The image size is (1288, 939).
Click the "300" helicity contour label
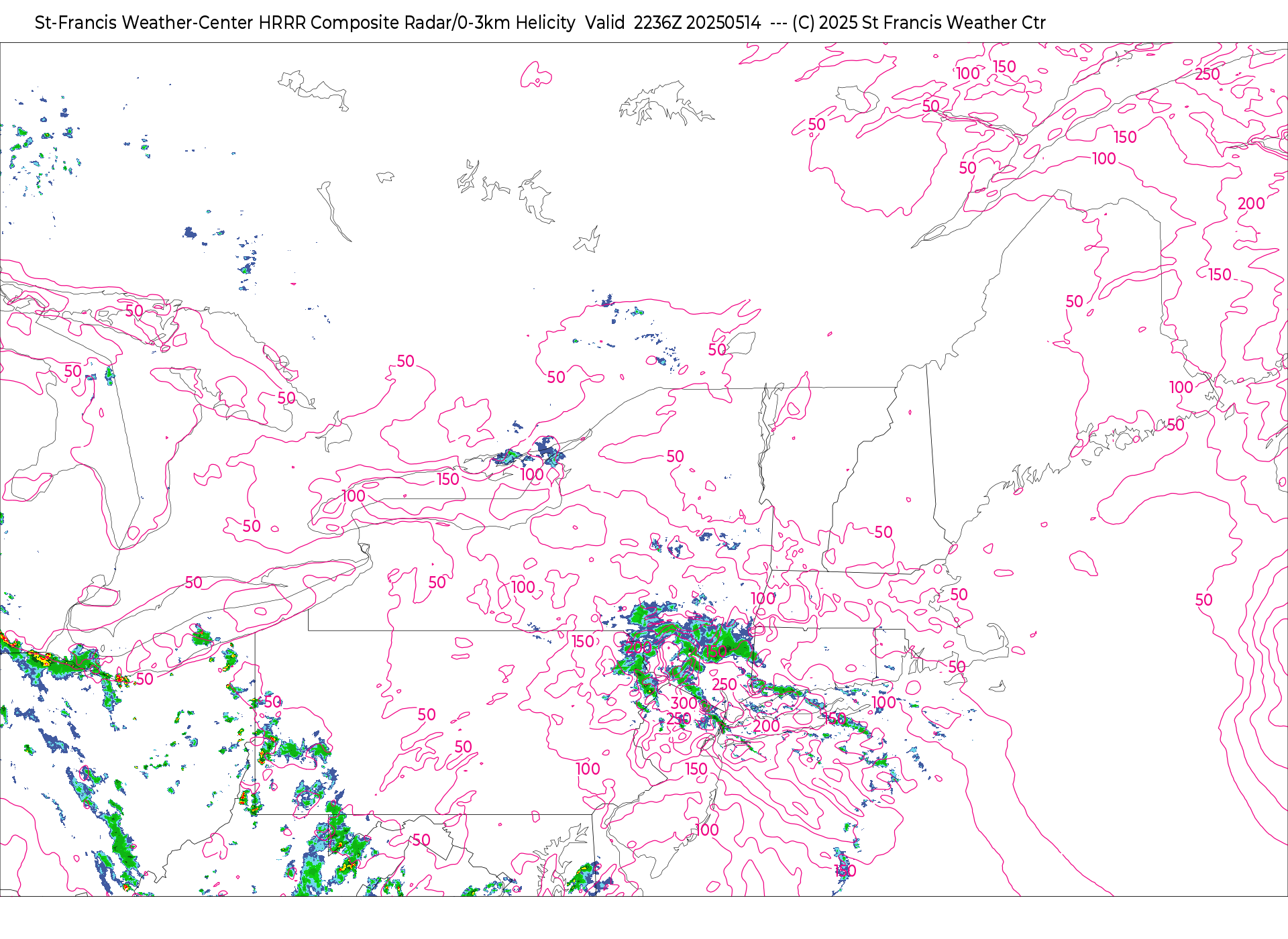pyautogui.click(x=684, y=703)
